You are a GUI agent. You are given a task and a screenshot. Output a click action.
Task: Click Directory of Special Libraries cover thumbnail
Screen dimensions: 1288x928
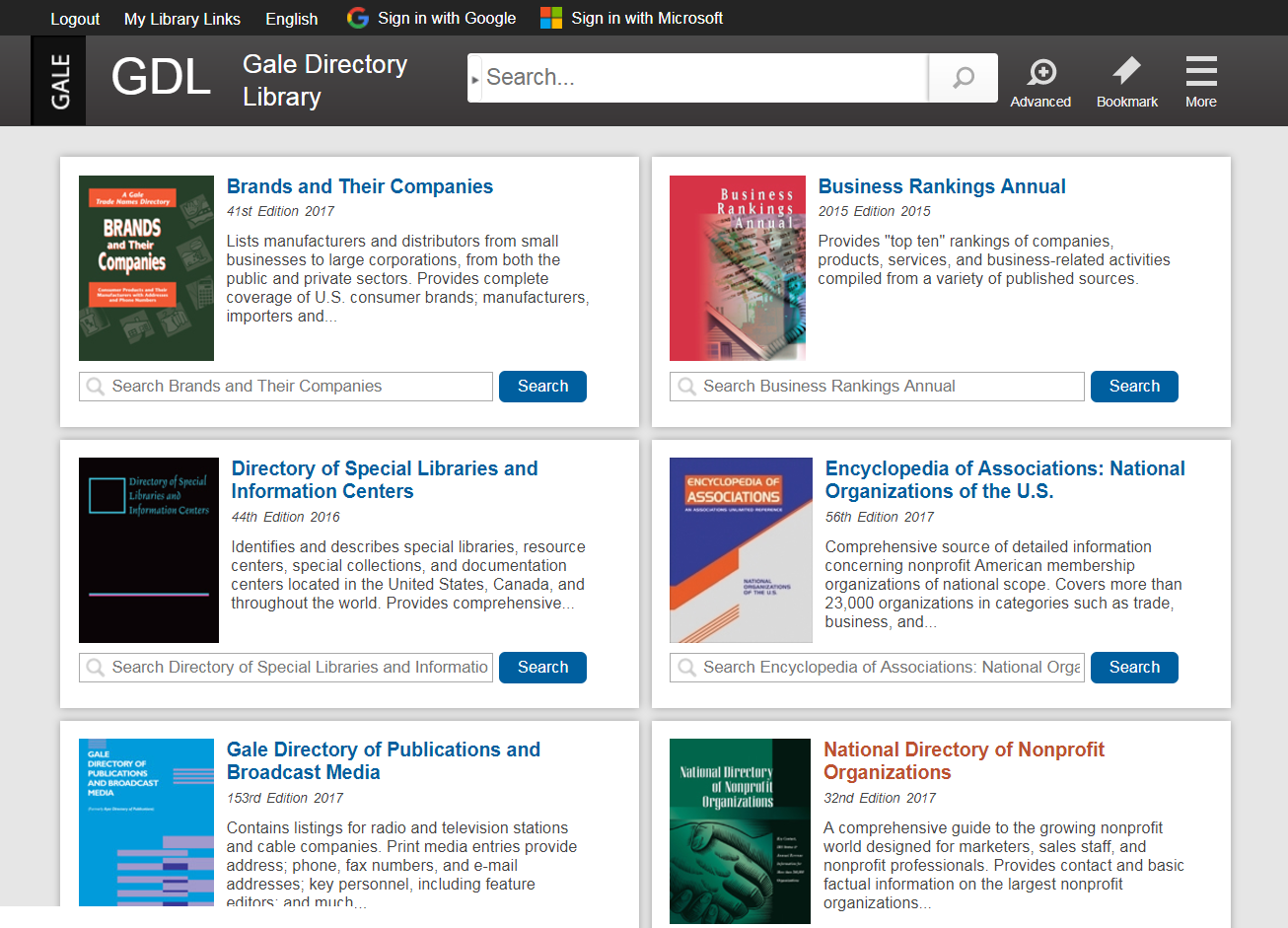pyautogui.click(x=149, y=550)
